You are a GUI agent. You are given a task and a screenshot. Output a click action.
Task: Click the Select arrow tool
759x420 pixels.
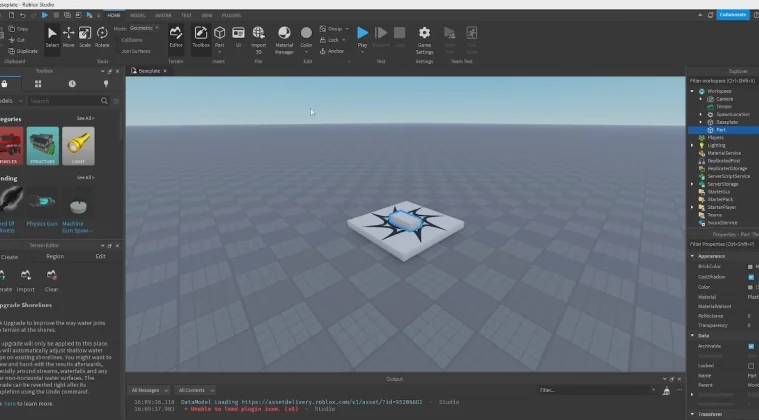coord(52,37)
